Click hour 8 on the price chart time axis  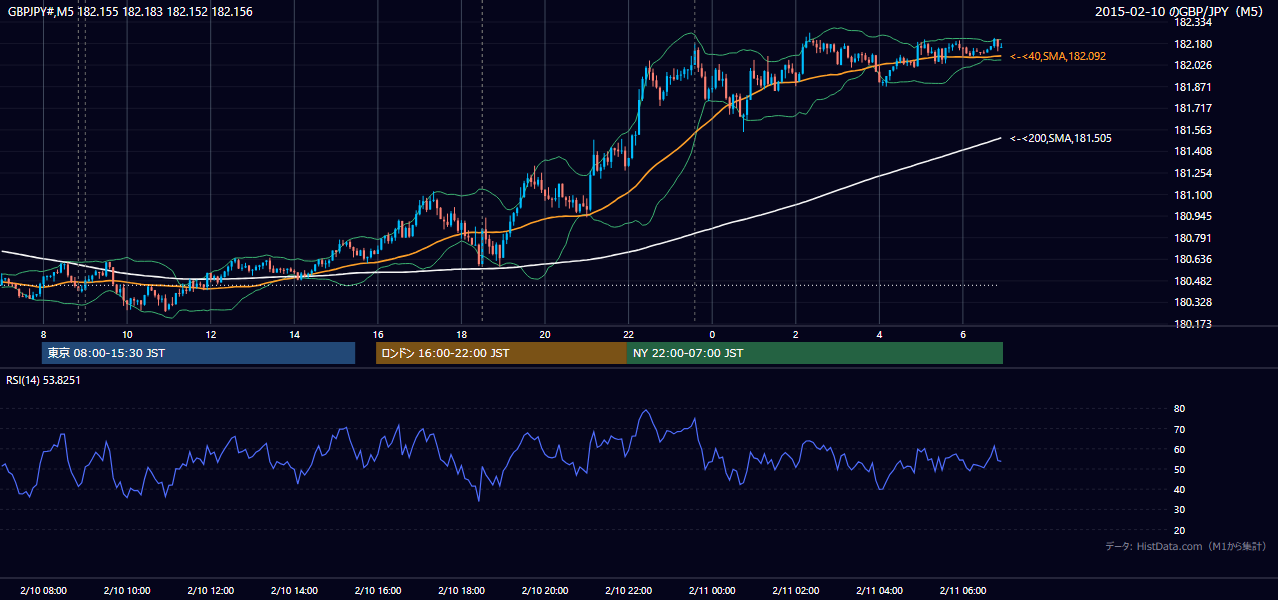tap(43, 333)
